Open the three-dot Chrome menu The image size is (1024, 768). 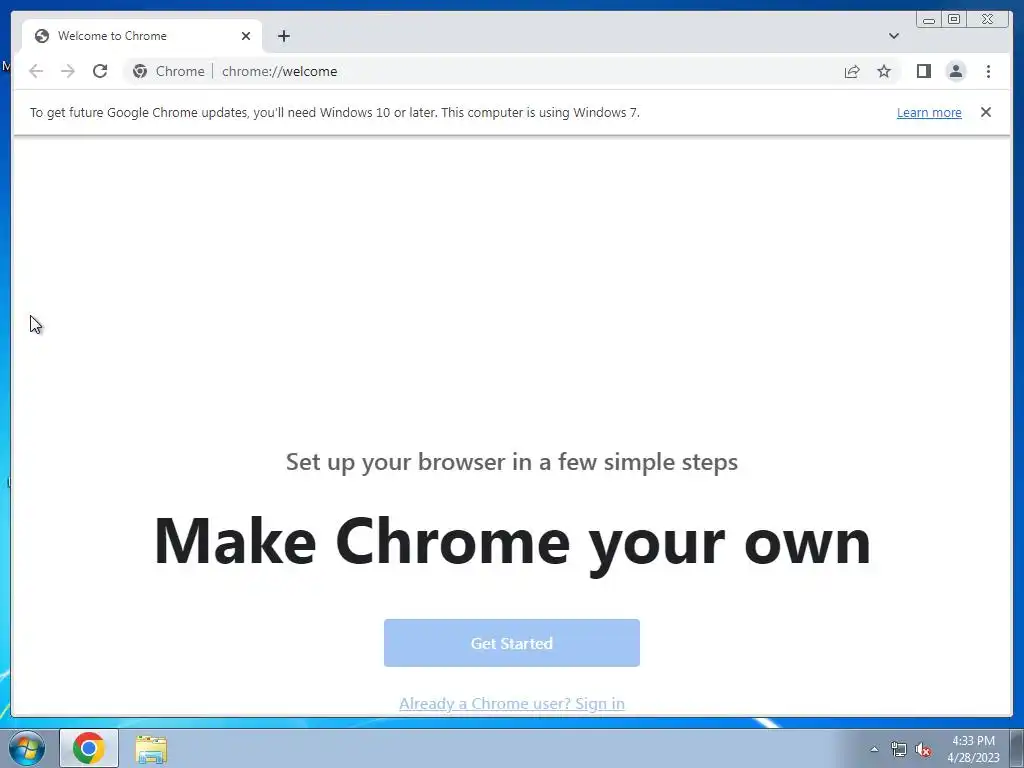tap(988, 71)
